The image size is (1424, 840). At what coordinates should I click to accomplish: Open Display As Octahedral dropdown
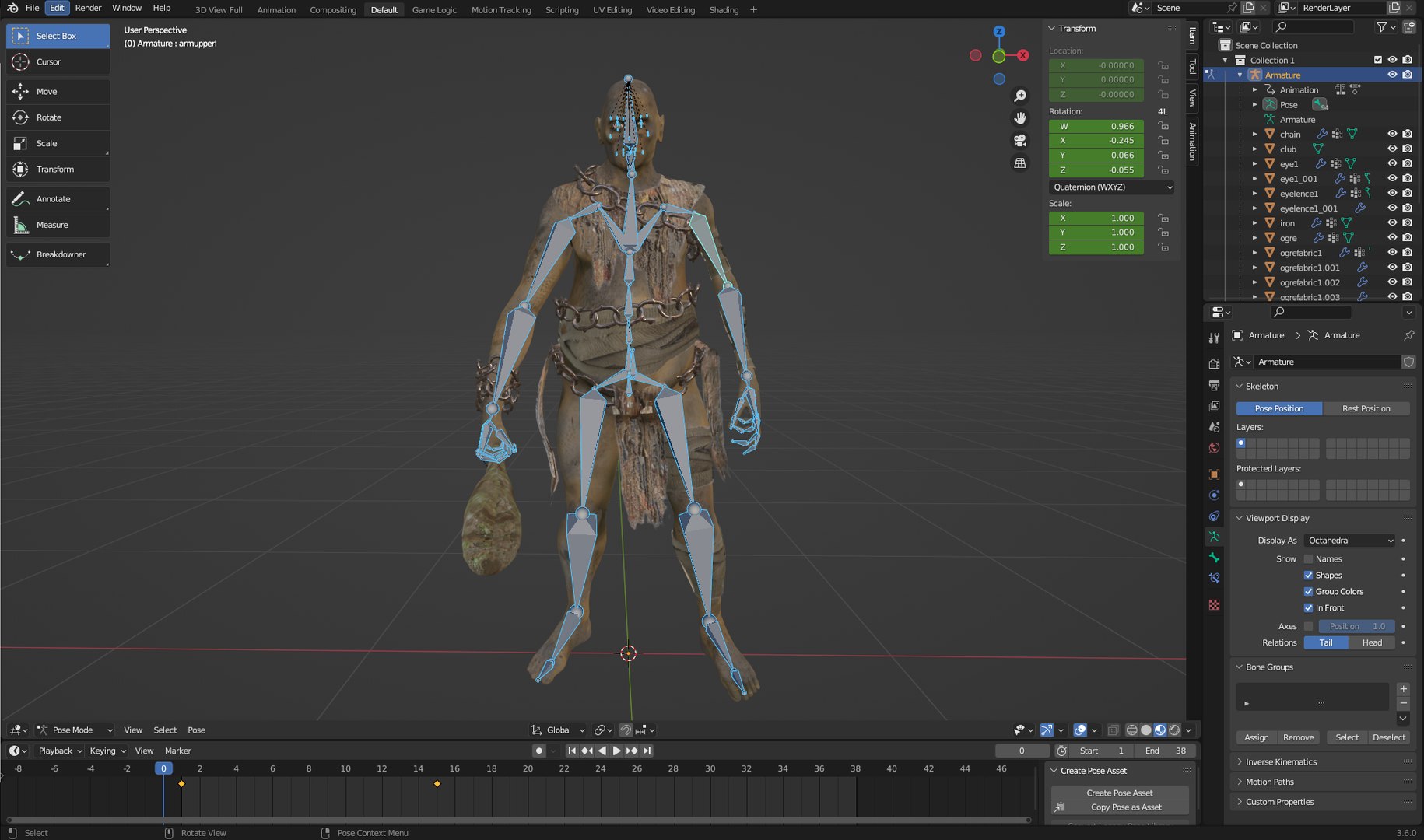click(x=1350, y=541)
